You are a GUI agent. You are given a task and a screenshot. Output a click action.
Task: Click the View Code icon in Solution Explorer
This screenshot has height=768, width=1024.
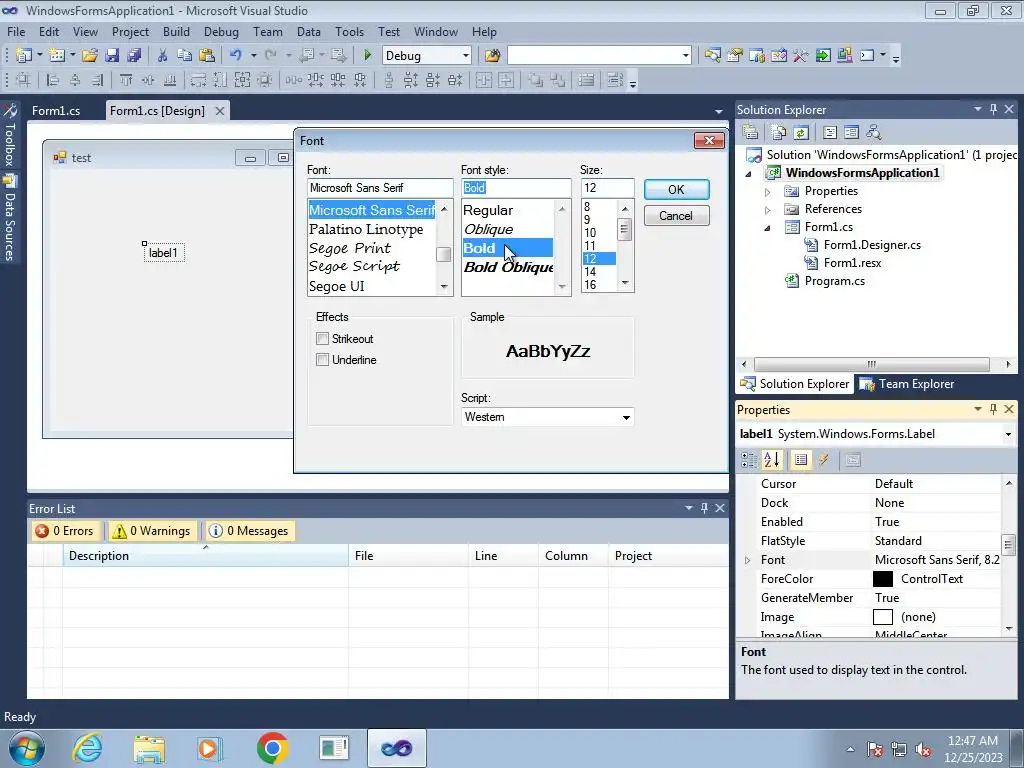click(x=829, y=133)
